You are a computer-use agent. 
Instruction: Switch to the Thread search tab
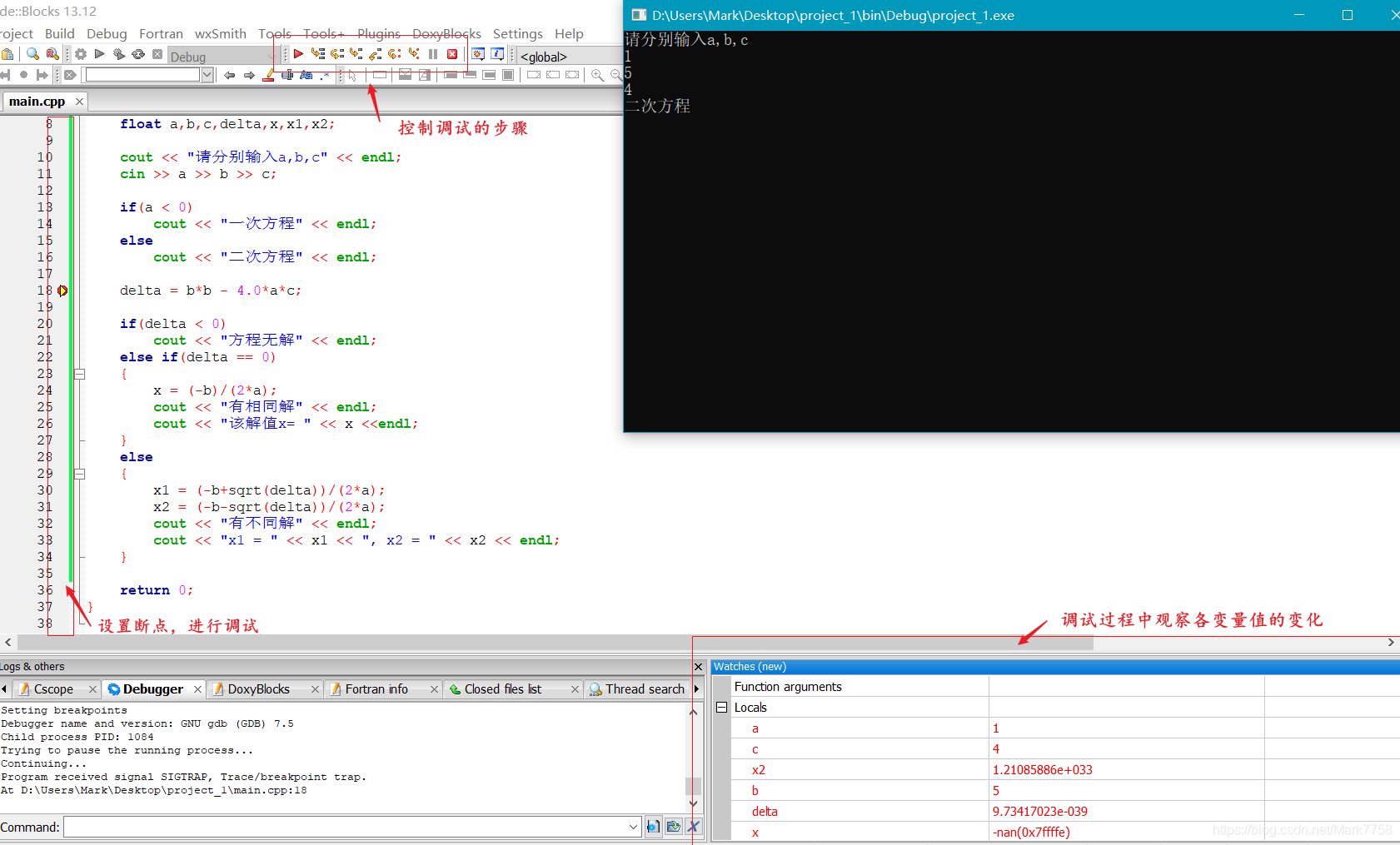click(645, 688)
